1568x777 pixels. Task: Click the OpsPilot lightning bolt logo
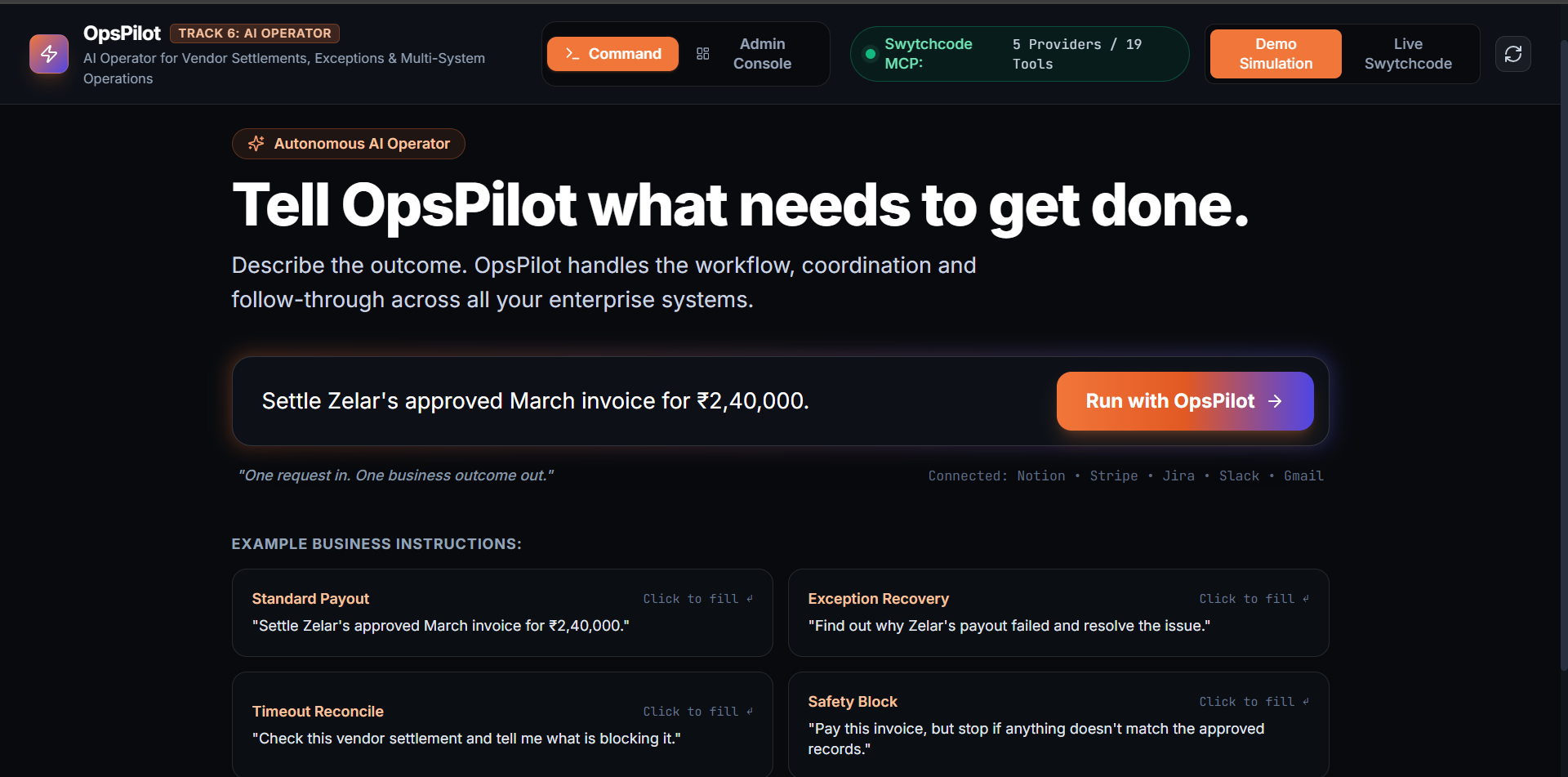pyautogui.click(x=49, y=54)
